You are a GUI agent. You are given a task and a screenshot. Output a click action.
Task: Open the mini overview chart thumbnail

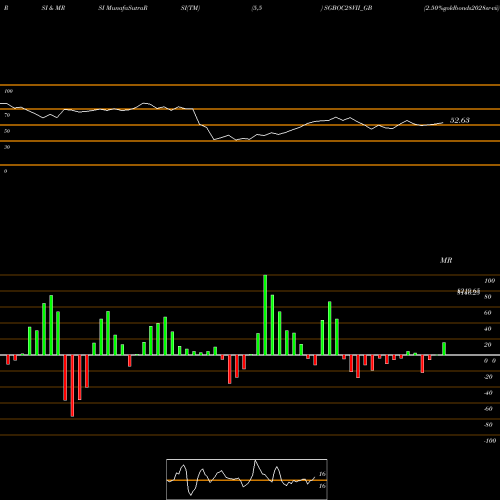247,479
